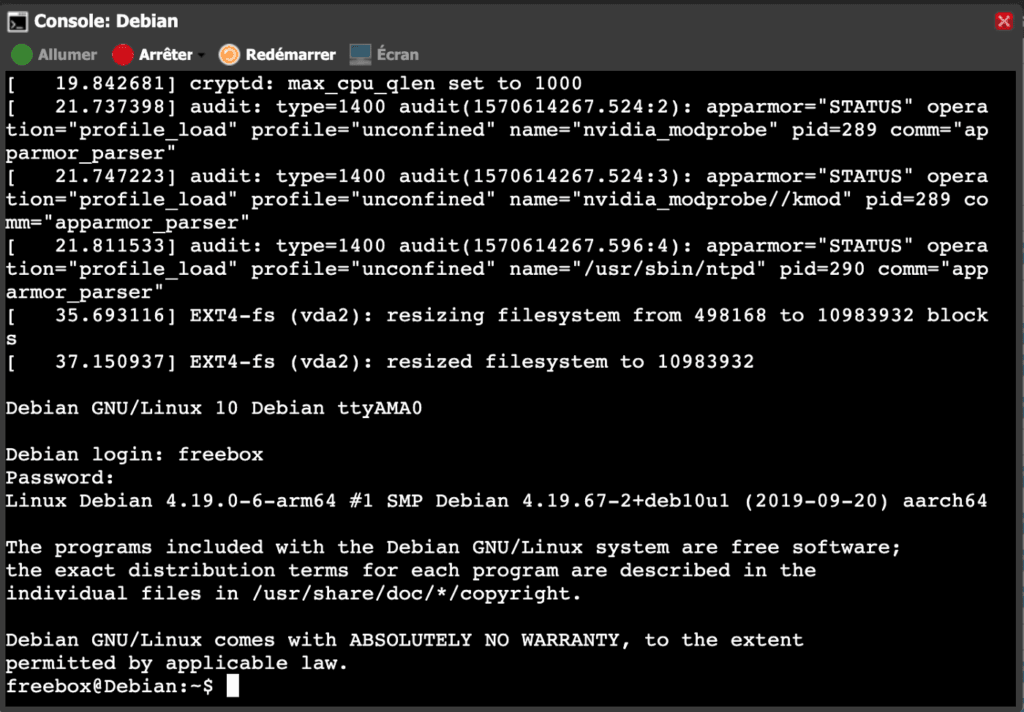Click the orange Redémarrer restart icon
Image resolution: width=1024 pixels, height=712 pixels.
[x=229, y=55]
